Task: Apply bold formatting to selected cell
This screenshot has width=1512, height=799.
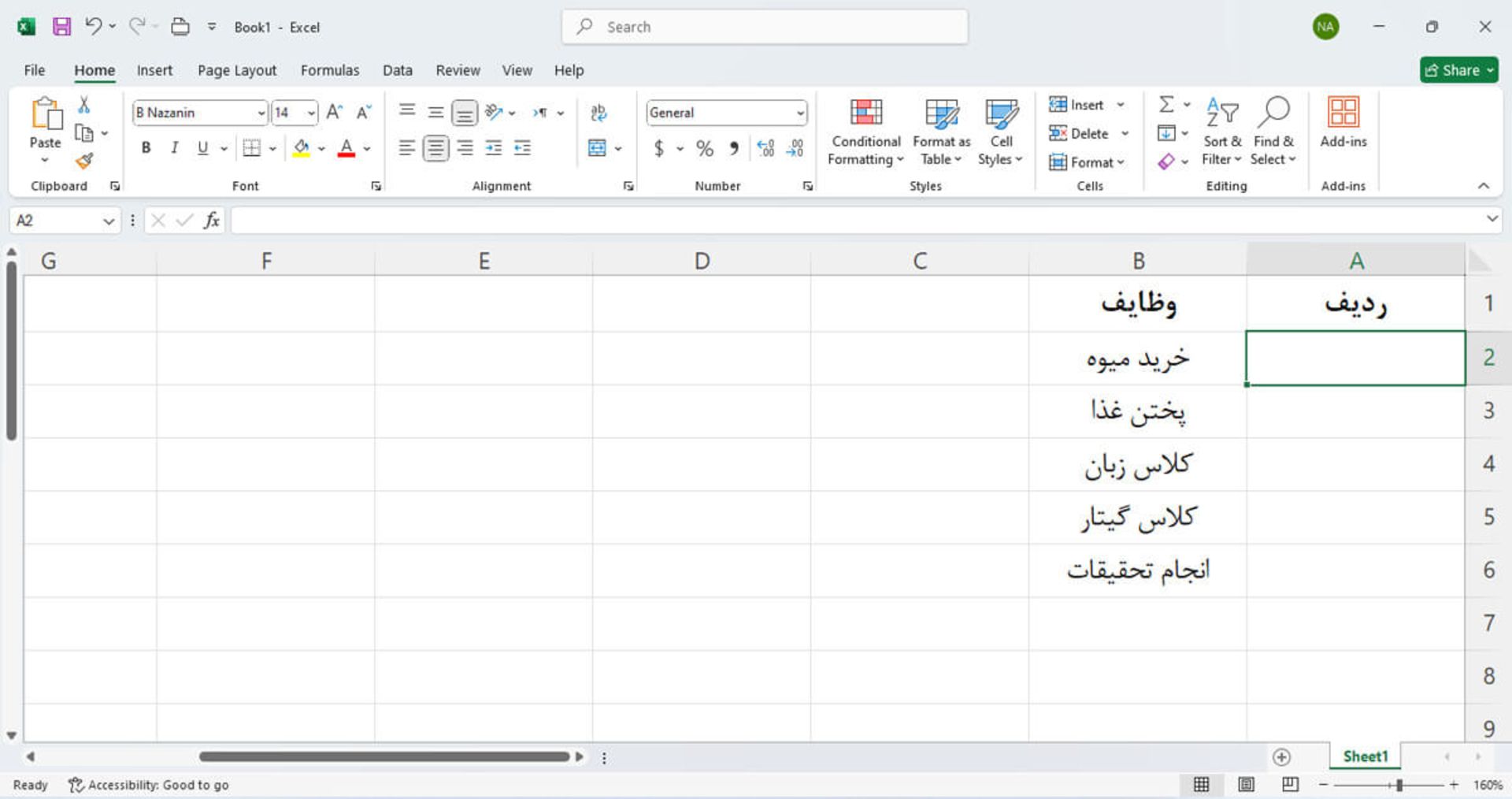Action: point(146,147)
